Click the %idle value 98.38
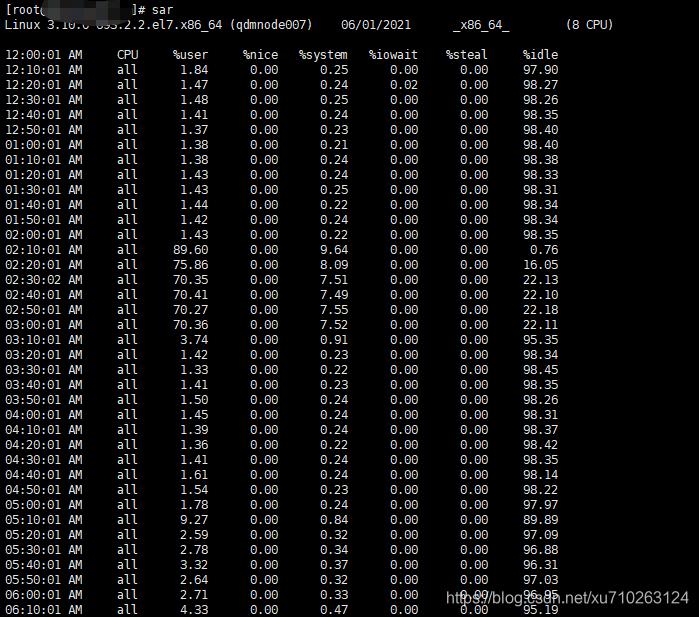 pos(540,160)
